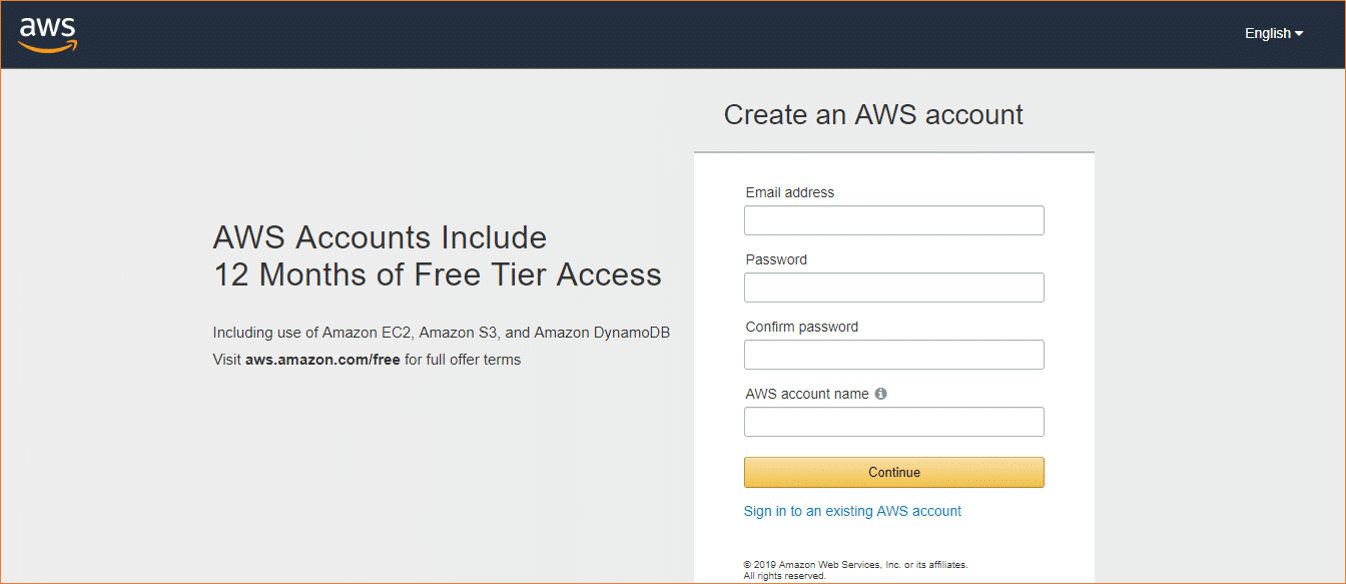Select the Confirm password text box
This screenshot has height=584, width=1346.
[x=894, y=354]
